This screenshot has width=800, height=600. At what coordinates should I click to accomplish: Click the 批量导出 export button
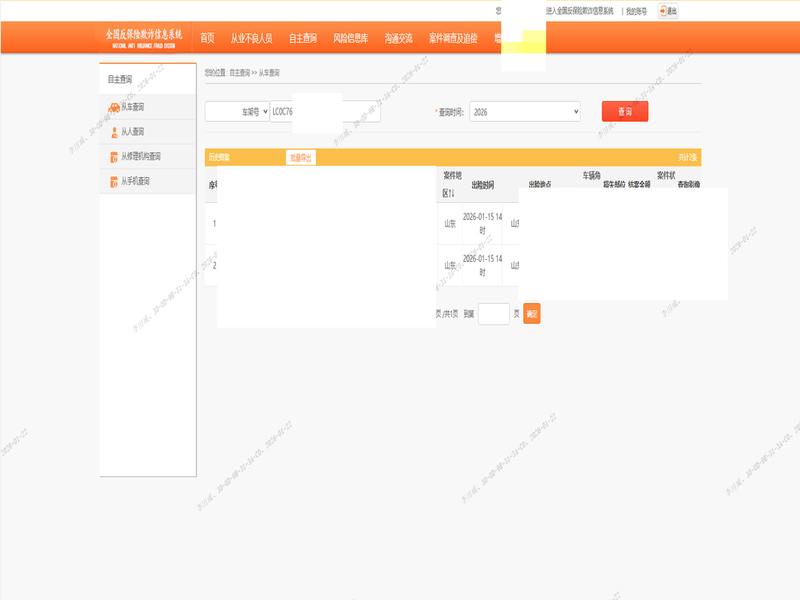click(x=300, y=158)
